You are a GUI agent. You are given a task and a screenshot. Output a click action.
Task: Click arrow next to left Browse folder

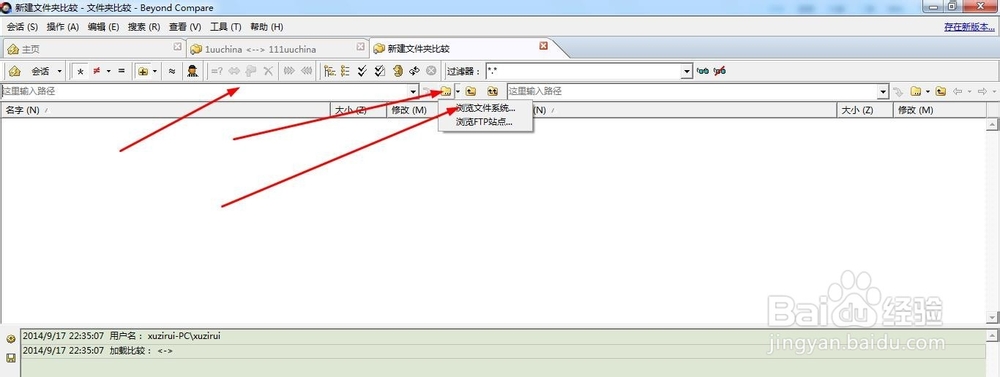tap(457, 91)
